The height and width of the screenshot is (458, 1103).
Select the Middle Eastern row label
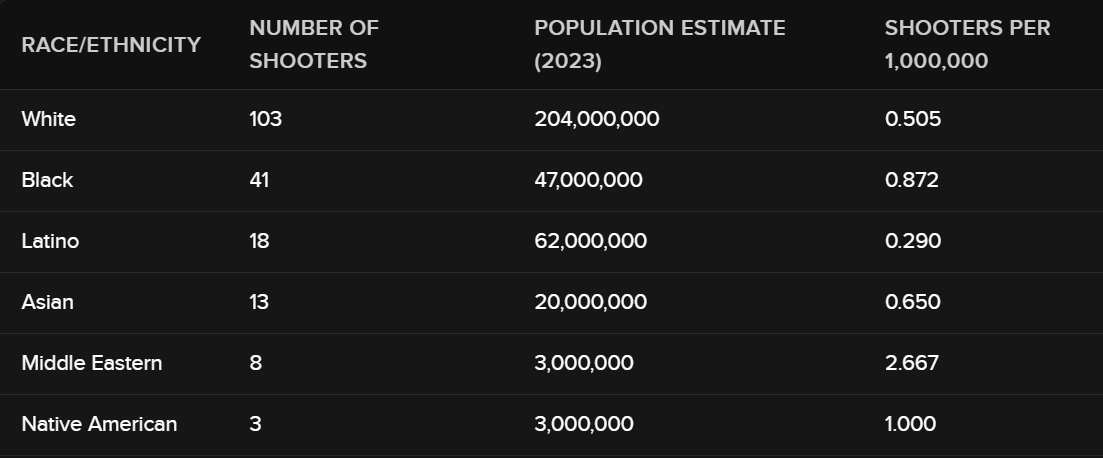(92, 363)
